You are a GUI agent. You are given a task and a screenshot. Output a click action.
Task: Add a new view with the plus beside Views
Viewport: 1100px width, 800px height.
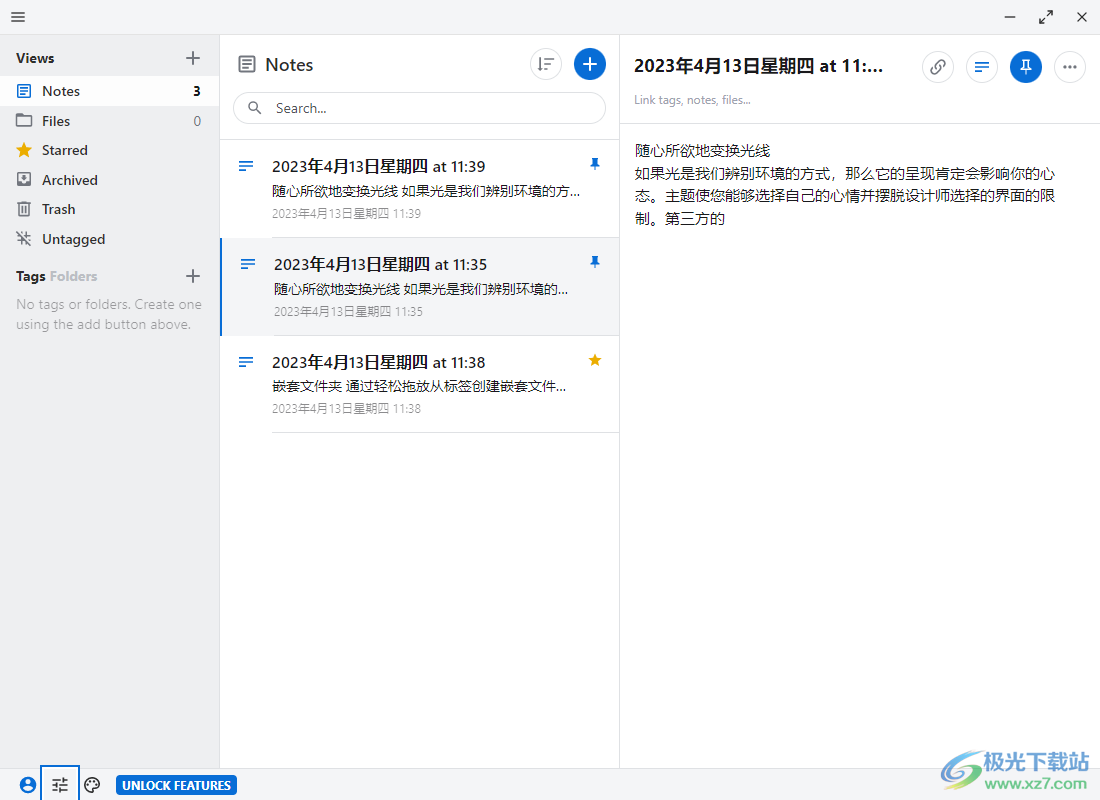coord(192,57)
